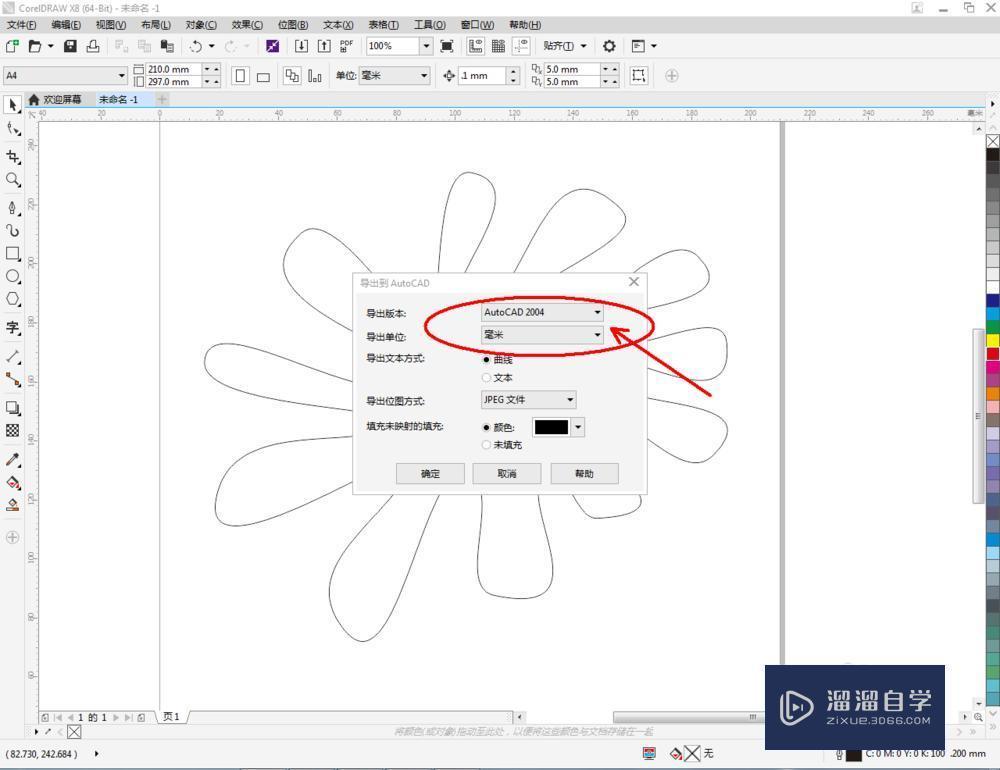Select the Pick tool in the toolbox
This screenshot has height=770, width=1000.
[13, 105]
